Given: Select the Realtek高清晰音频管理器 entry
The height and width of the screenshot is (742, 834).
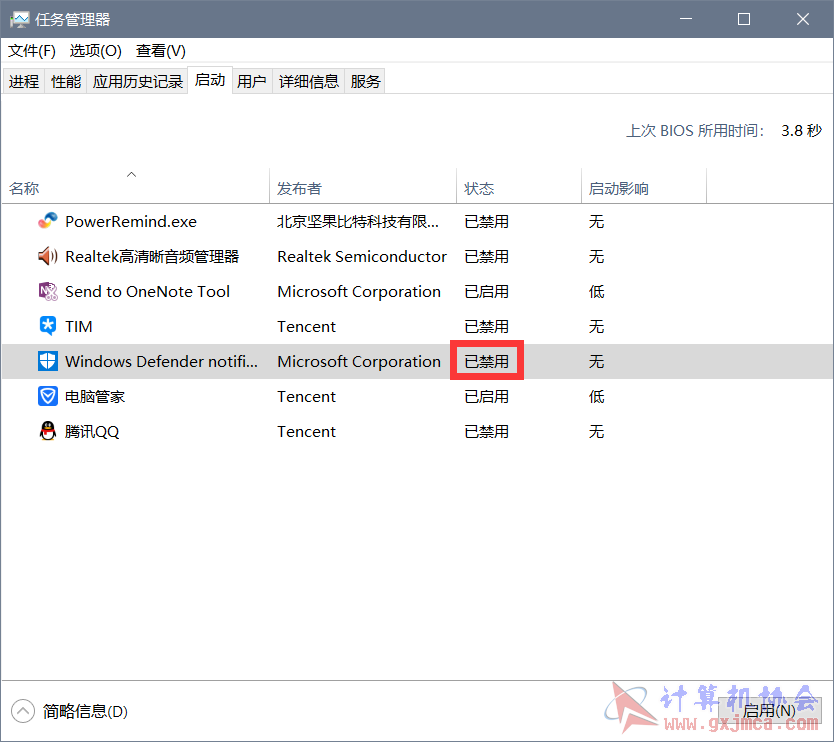Looking at the screenshot, I should pos(152,256).
